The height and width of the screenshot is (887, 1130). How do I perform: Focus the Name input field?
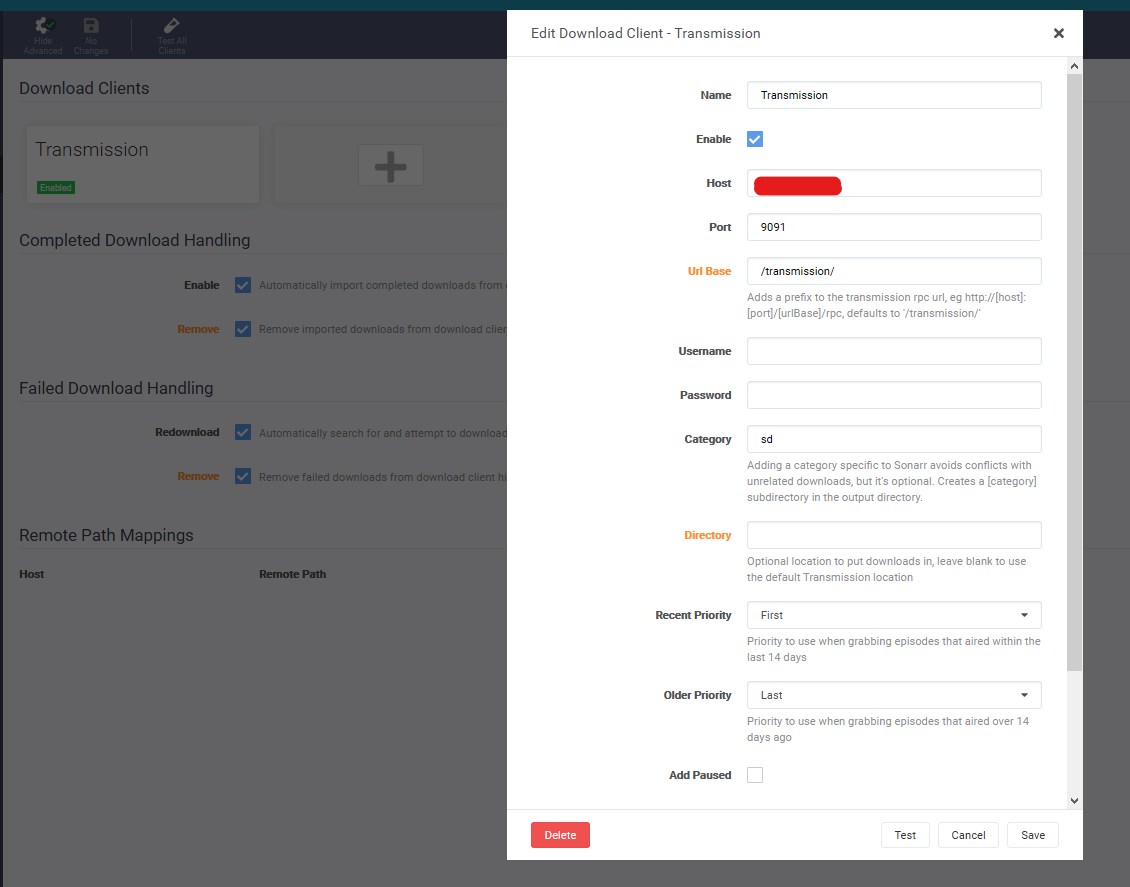(x=894, y=95)
